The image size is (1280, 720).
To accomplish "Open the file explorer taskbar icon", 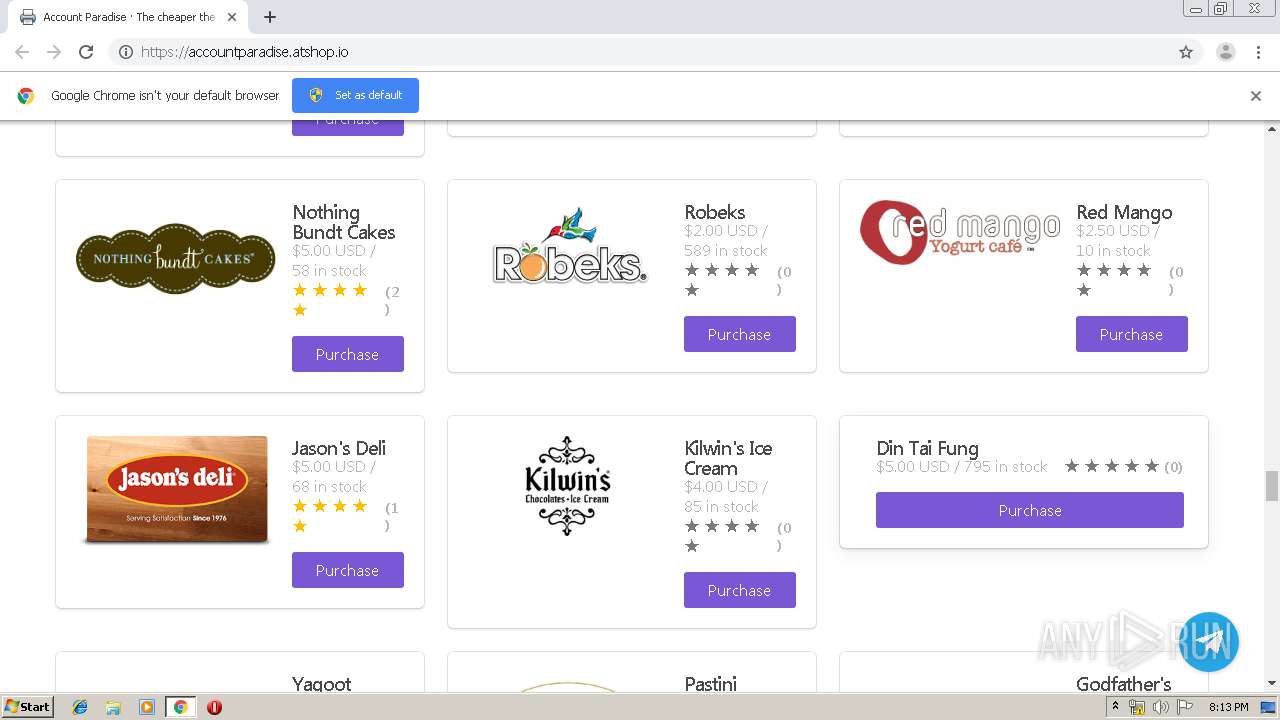I will [x=113, y=707].
